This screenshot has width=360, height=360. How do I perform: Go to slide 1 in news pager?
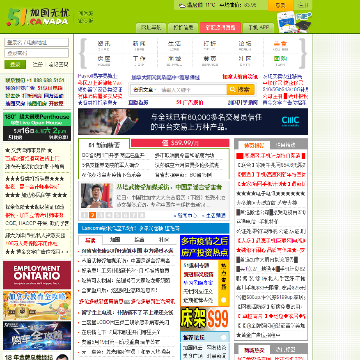(85, 215)
